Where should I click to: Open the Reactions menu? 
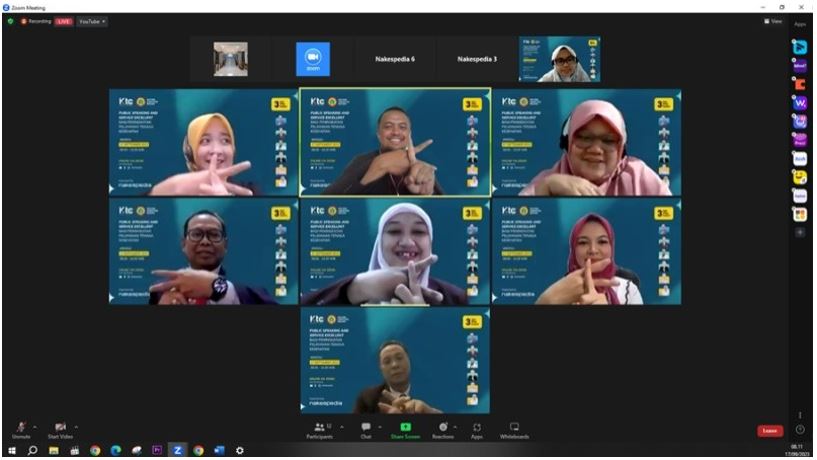click(x=443, y=430)
